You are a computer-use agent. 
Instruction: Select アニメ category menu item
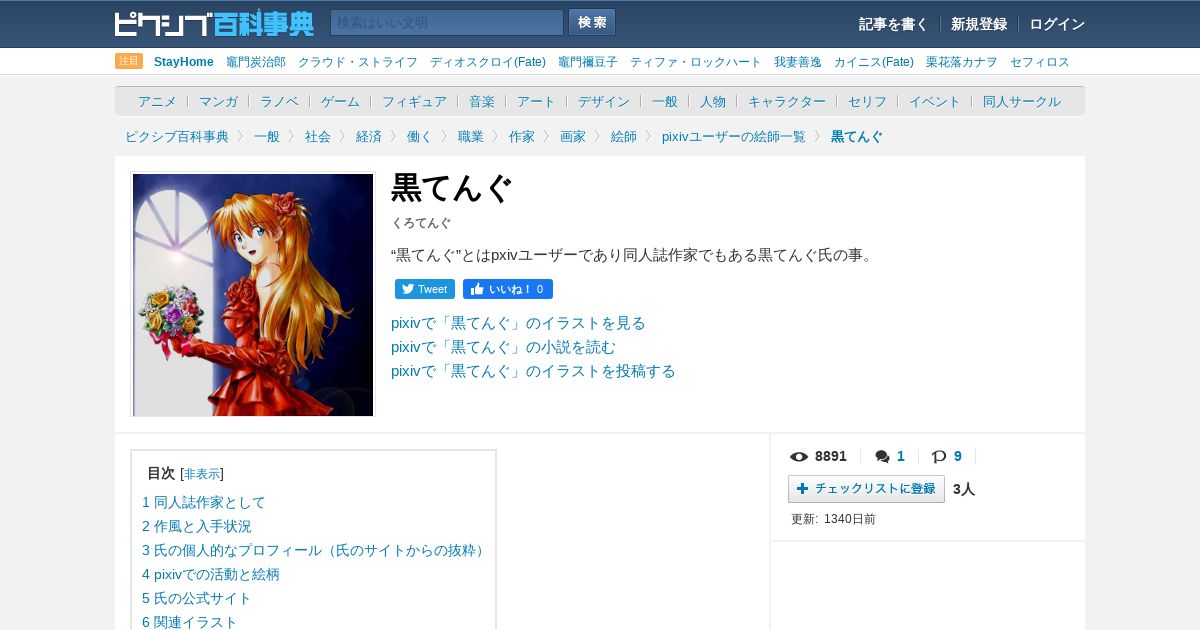(x=157, y=101)
